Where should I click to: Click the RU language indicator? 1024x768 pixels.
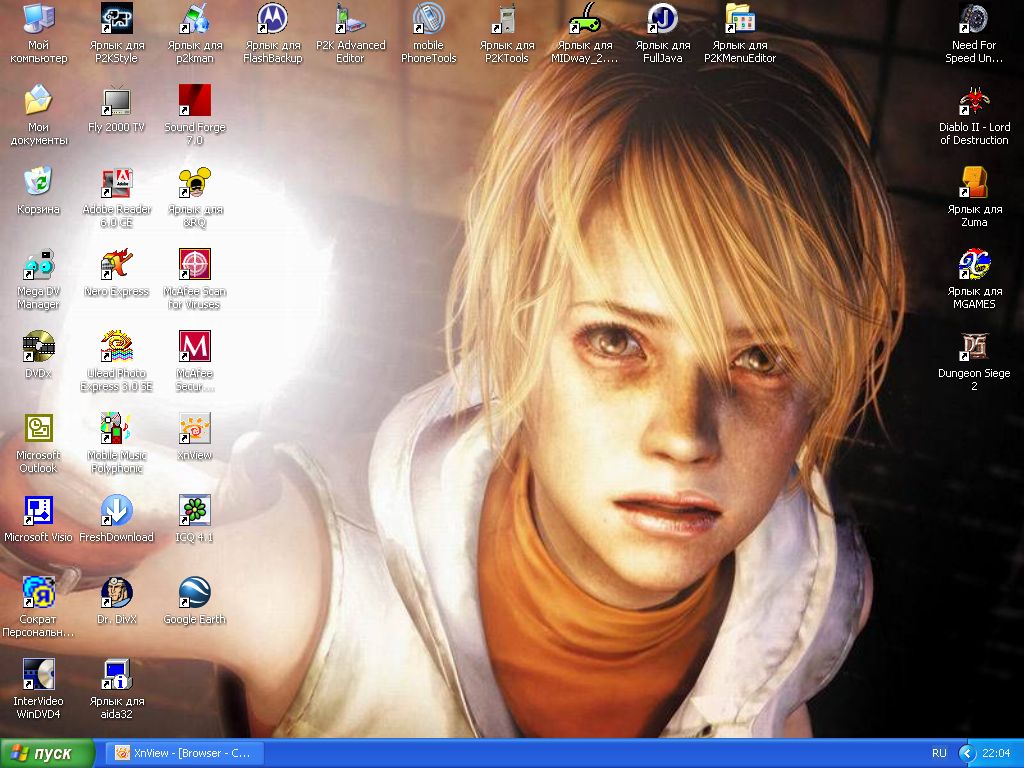(939, 753)
